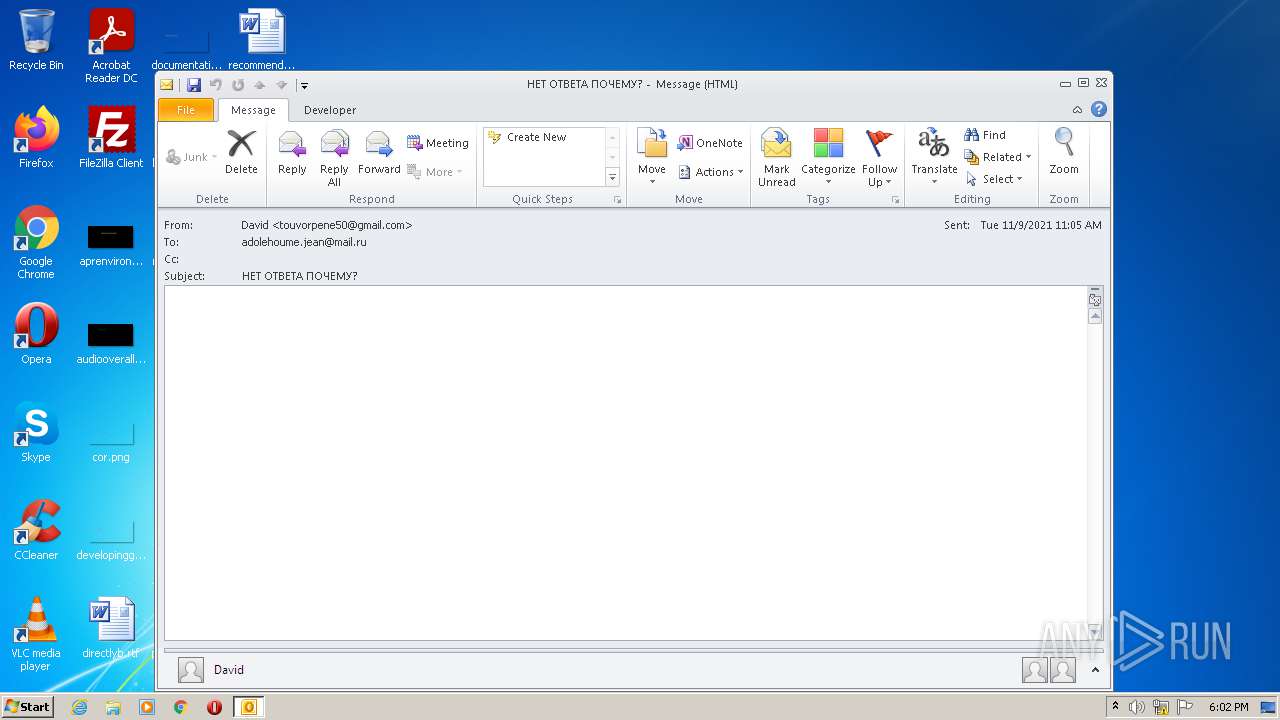Select the FileZilla Client shortcut
1280x720 pixels.
click(111, 138)
